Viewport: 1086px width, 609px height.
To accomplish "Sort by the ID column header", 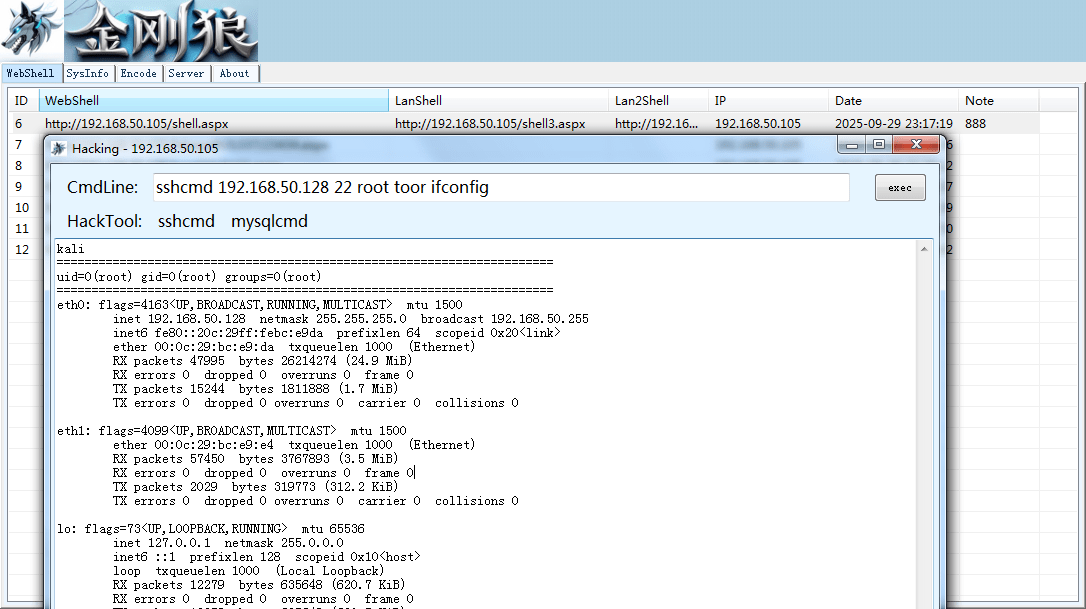I will [24, 100].
